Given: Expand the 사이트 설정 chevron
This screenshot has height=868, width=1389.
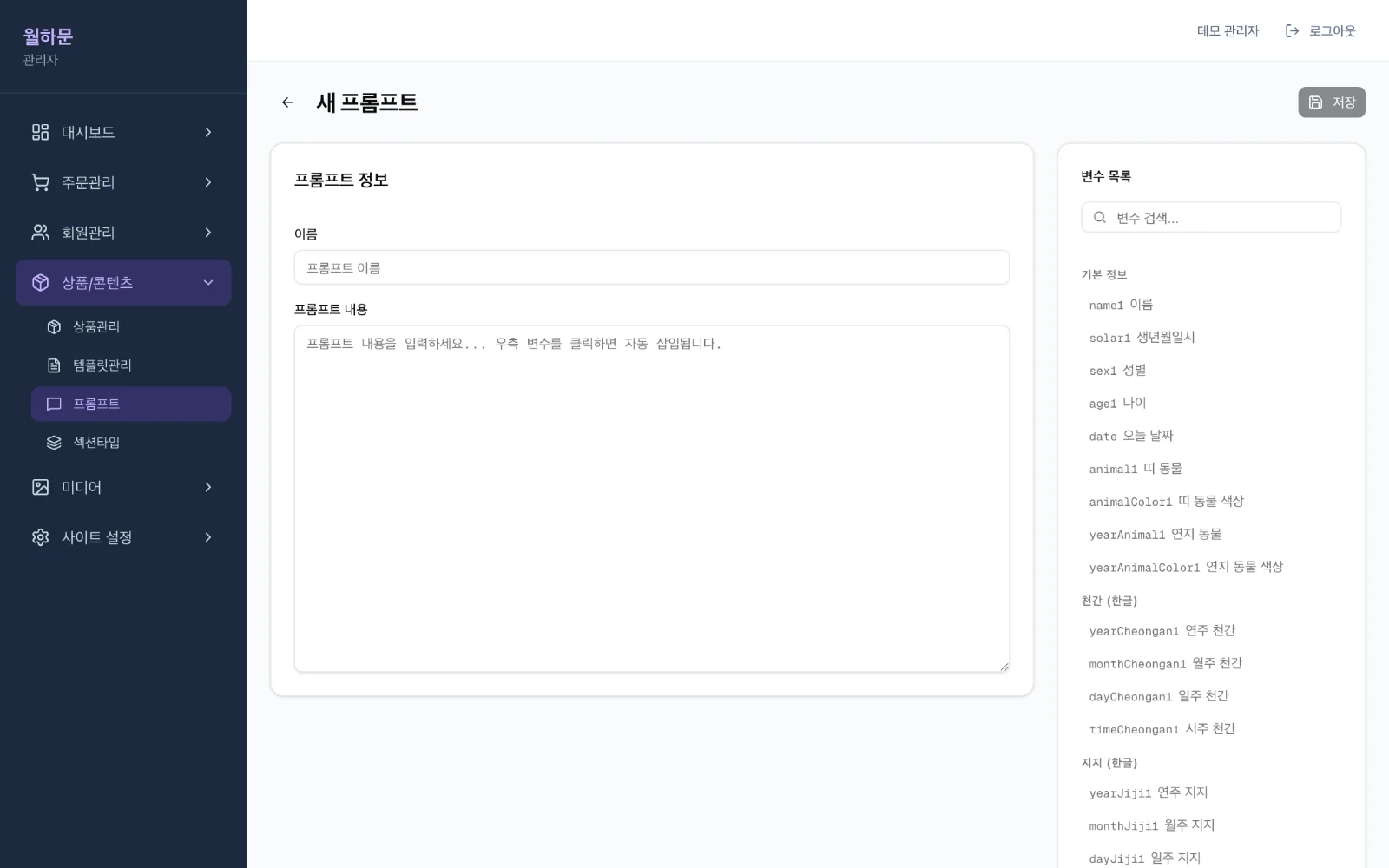Looking at the screenshot, I should coord(208,537).
